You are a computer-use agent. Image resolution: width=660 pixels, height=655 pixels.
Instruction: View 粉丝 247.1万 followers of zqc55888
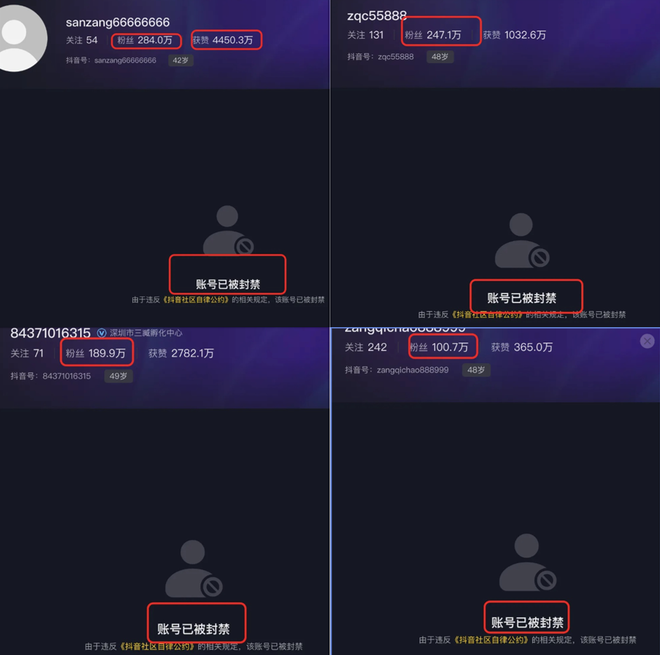point(433,35)
